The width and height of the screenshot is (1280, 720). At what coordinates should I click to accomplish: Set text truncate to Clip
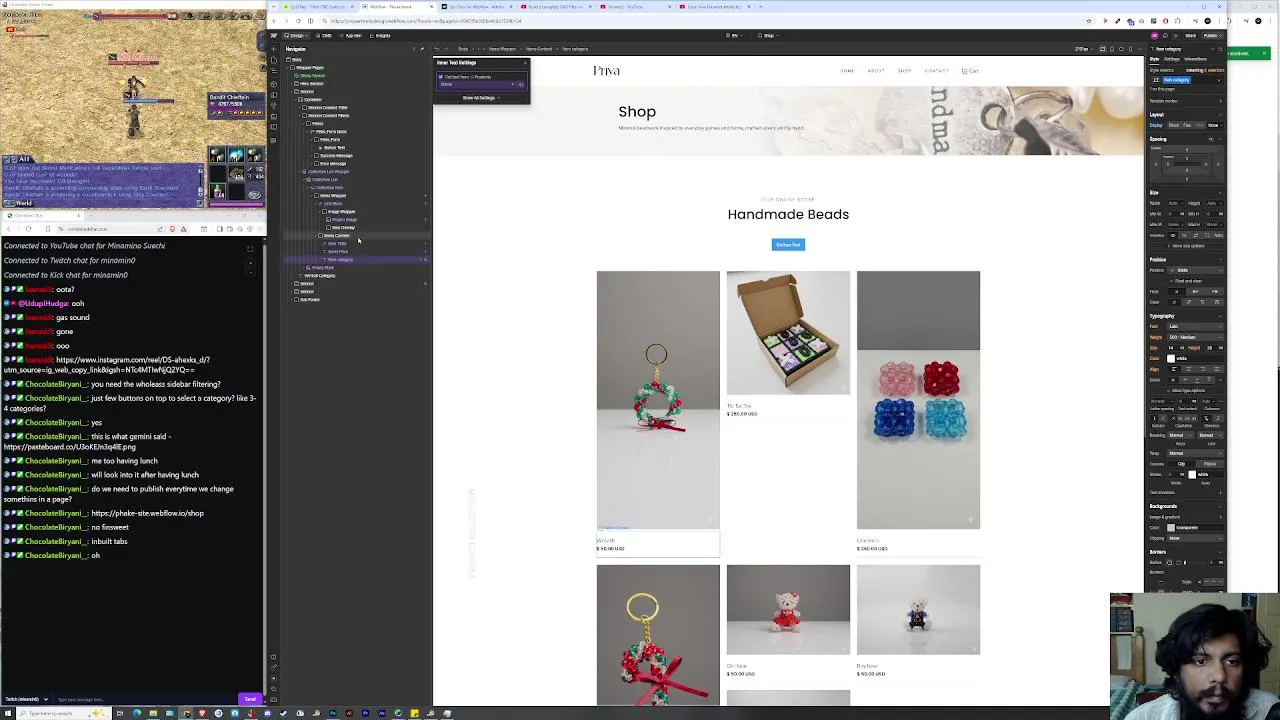coord(1182,464)
